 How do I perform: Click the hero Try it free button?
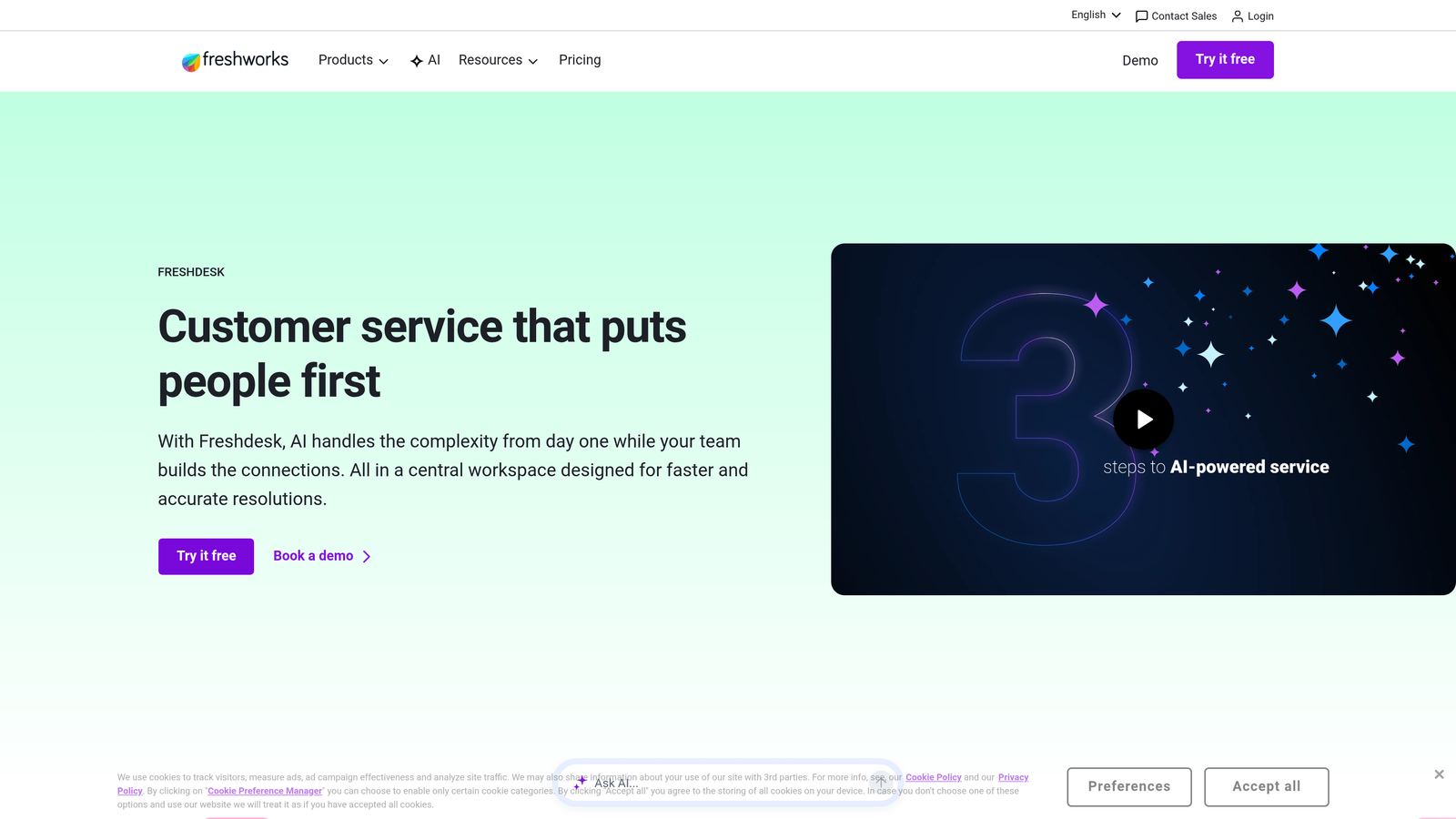click(206, 556)
